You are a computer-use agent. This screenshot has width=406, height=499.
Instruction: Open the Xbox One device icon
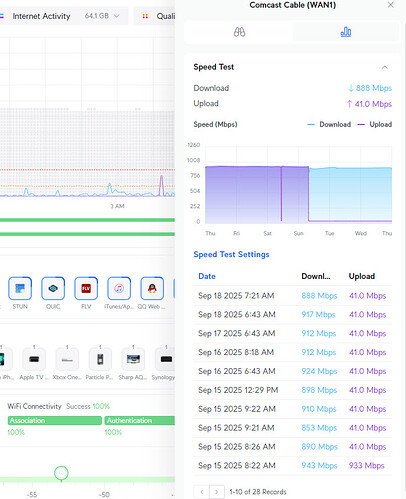tap(67, 359)
